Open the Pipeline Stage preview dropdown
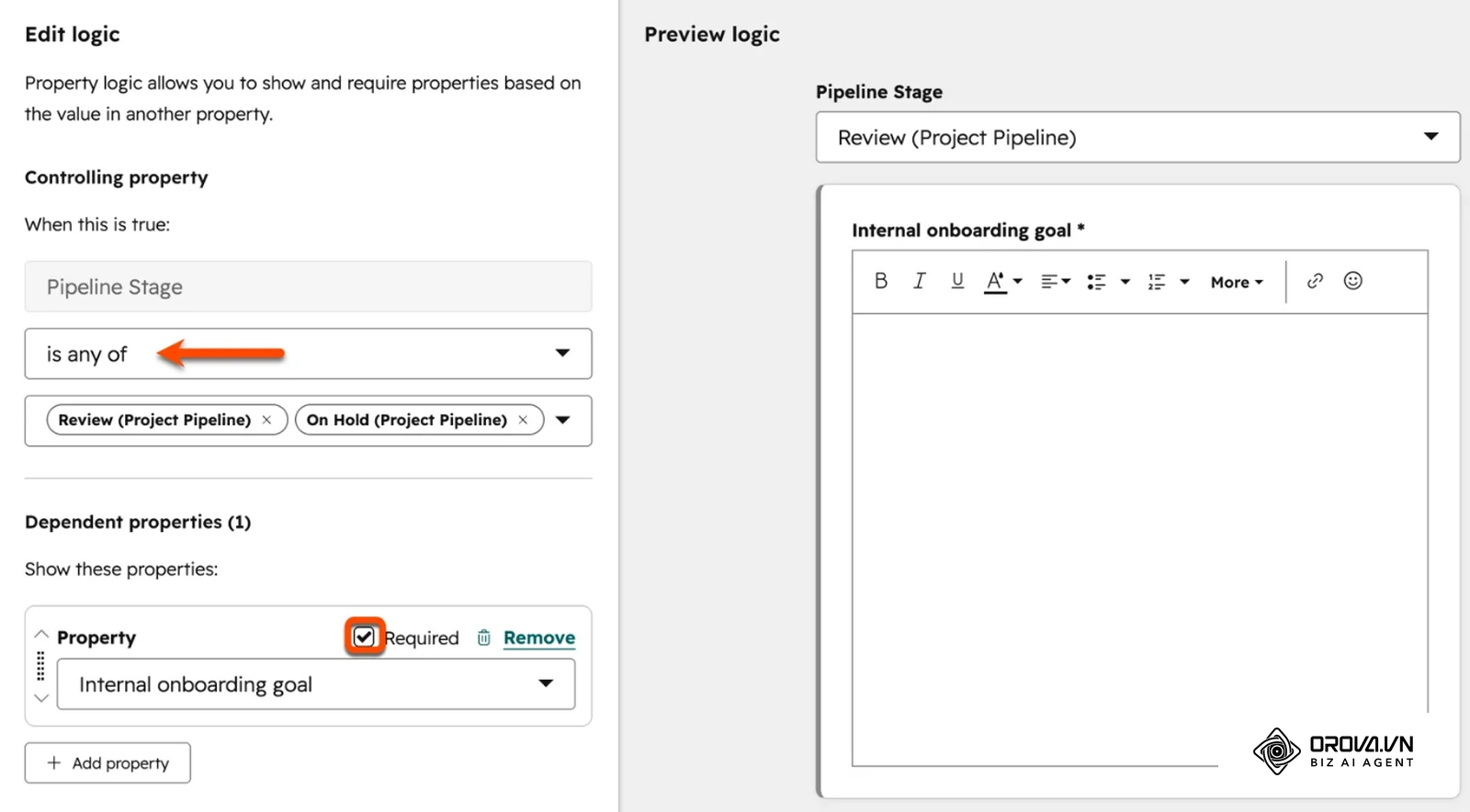 click(1137, 138)
